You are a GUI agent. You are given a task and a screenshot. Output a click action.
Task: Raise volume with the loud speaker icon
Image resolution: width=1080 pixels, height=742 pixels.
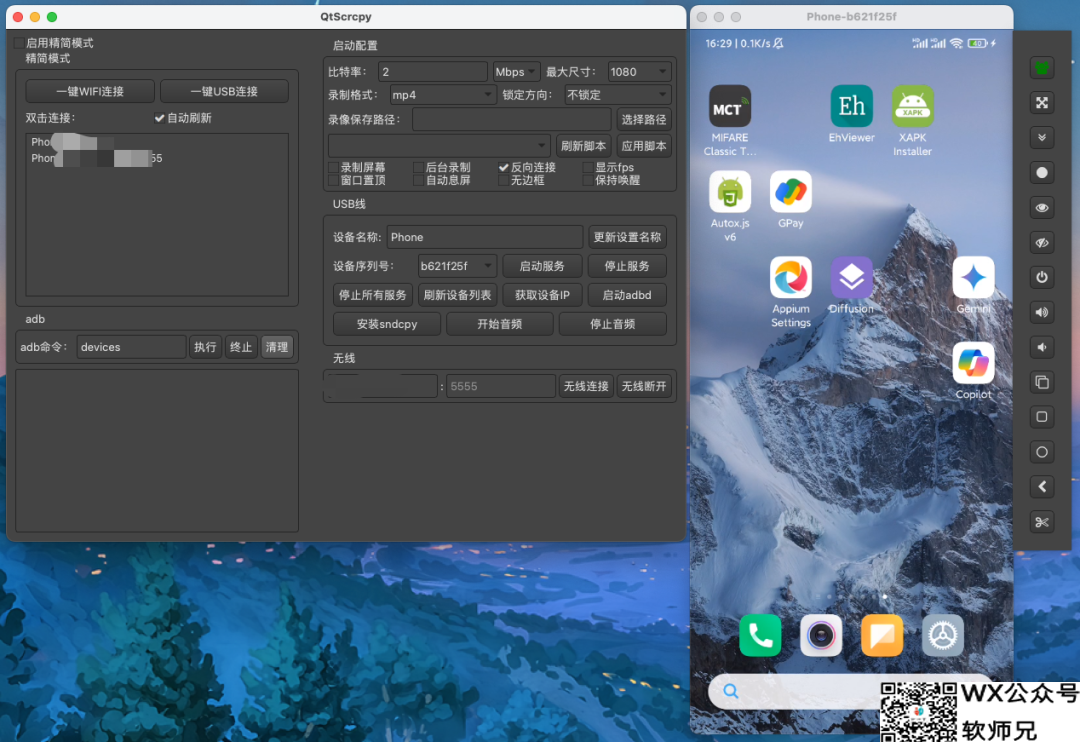tap(1041, 312)
